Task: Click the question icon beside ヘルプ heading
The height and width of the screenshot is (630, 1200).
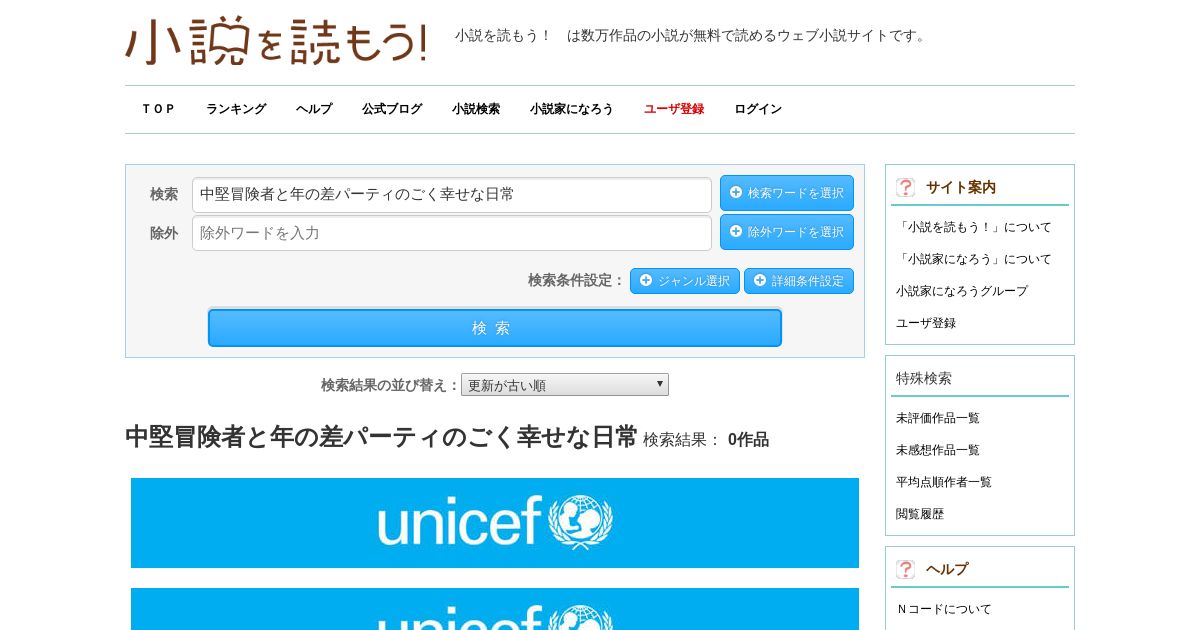Action: click(x=905, y=569)
